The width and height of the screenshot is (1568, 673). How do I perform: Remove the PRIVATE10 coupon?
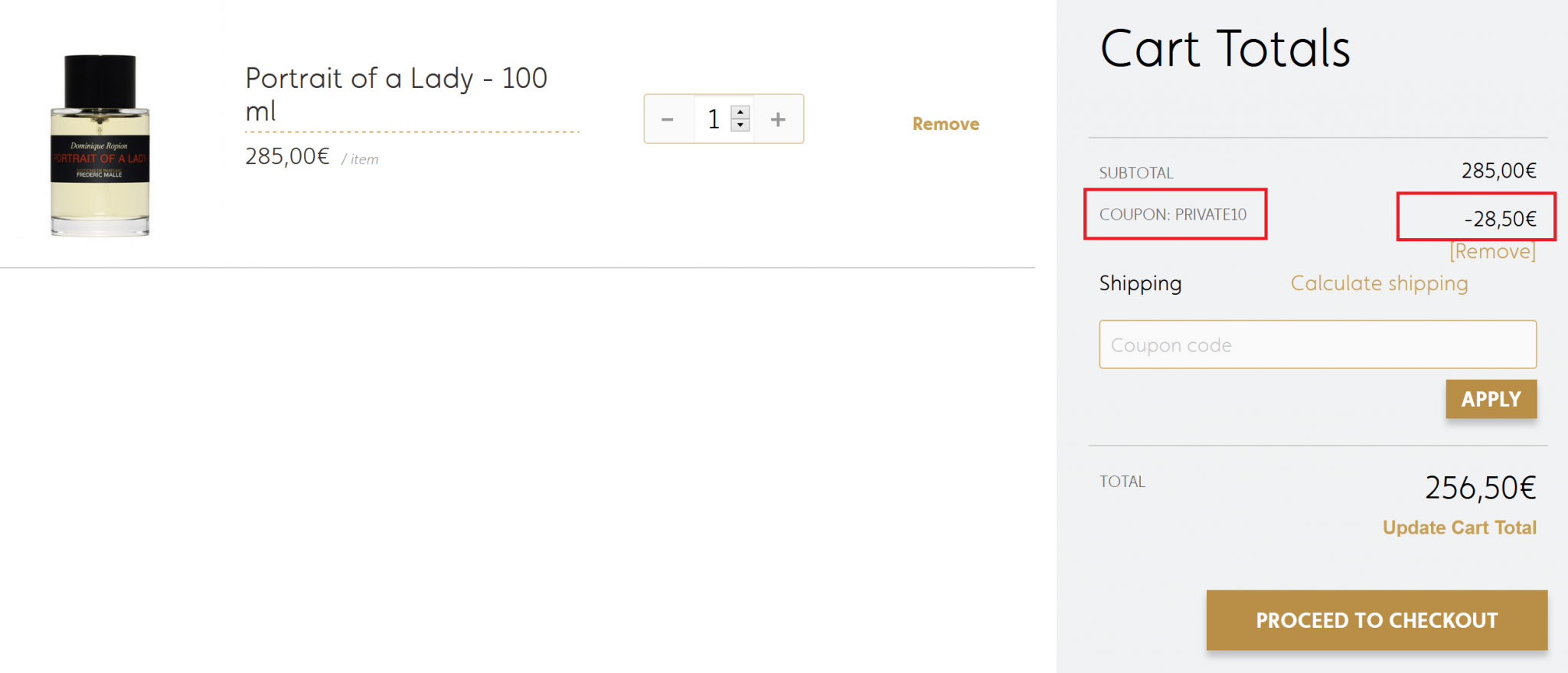pos(1492,251)
